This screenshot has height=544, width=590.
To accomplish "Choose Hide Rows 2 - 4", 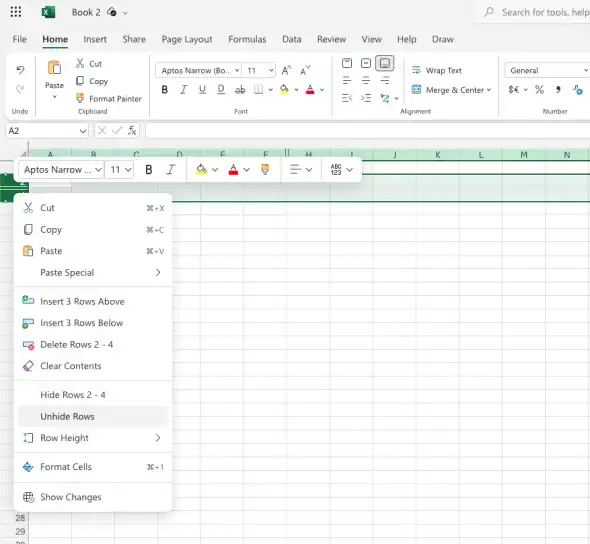I will tap(93, 395).
